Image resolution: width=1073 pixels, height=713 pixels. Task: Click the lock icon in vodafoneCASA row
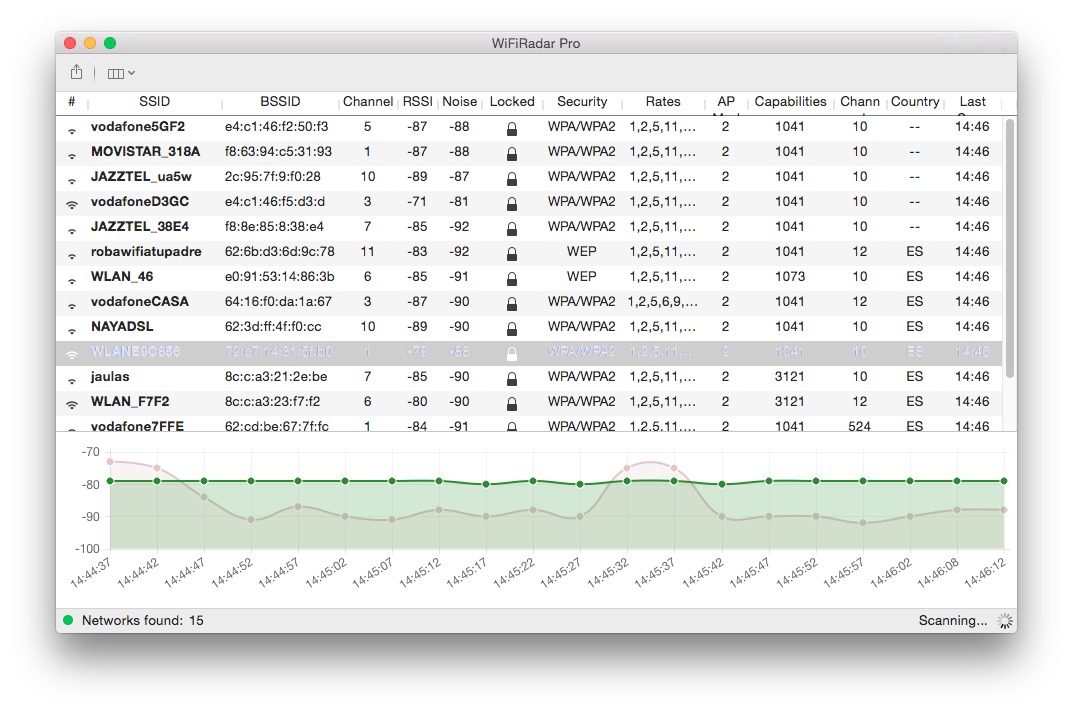click(511, 303)
